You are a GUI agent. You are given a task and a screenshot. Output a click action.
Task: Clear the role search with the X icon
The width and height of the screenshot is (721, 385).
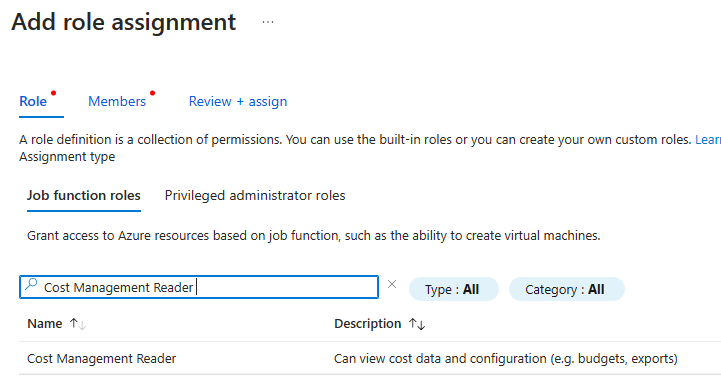(392, 284)
